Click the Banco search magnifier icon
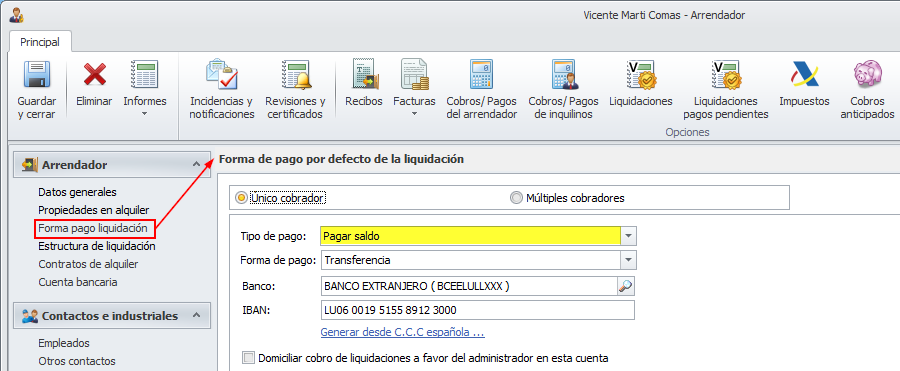This screenshot has height=371, width=900. pyautogui.click(x=626, y=285)
